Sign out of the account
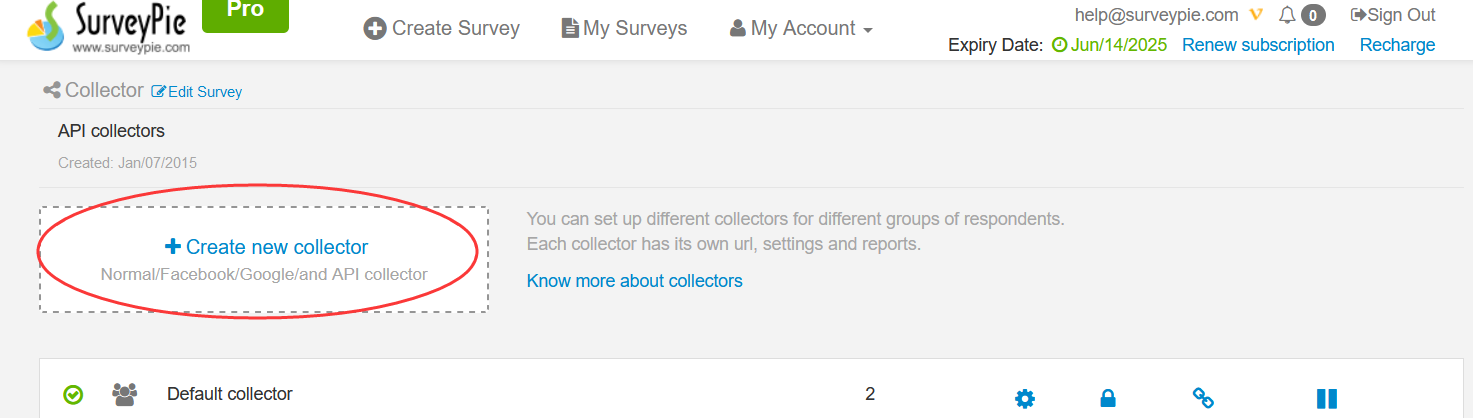 pyautogui.click(x=1393, y=15)
